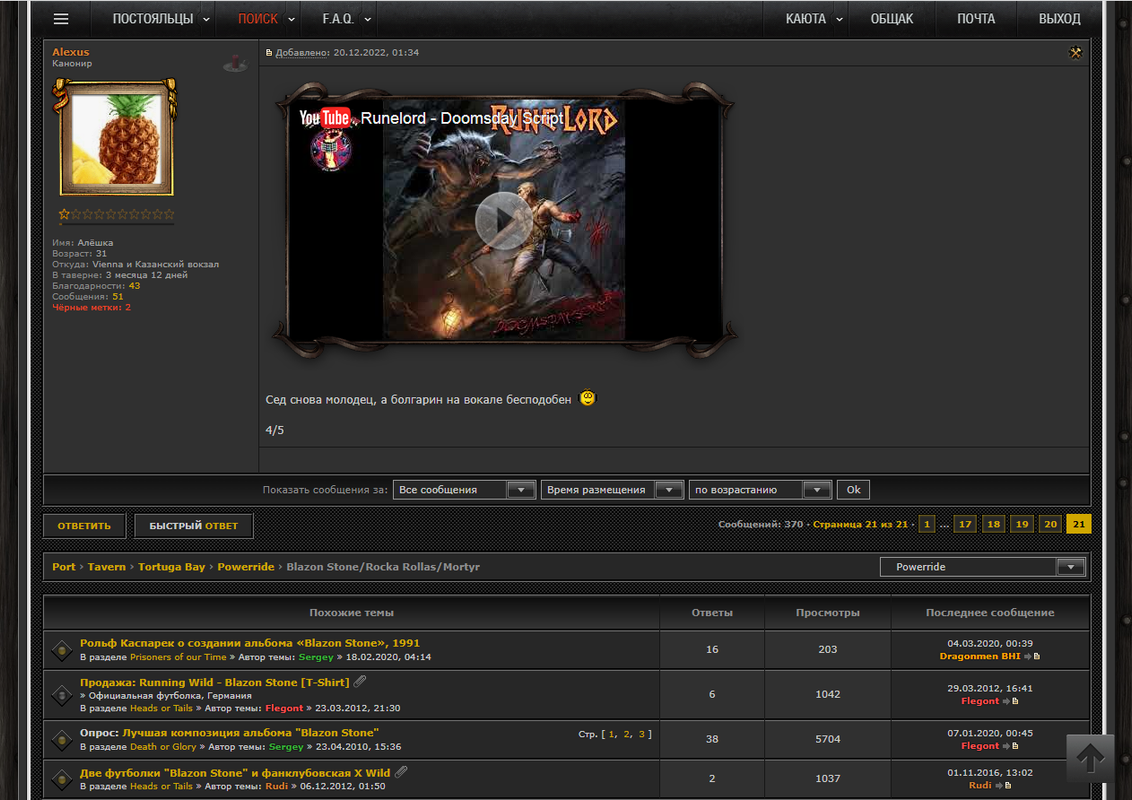1132x800 pixels.
Task: Go to page 18 of the thread
Action: [x=993, y=524]
